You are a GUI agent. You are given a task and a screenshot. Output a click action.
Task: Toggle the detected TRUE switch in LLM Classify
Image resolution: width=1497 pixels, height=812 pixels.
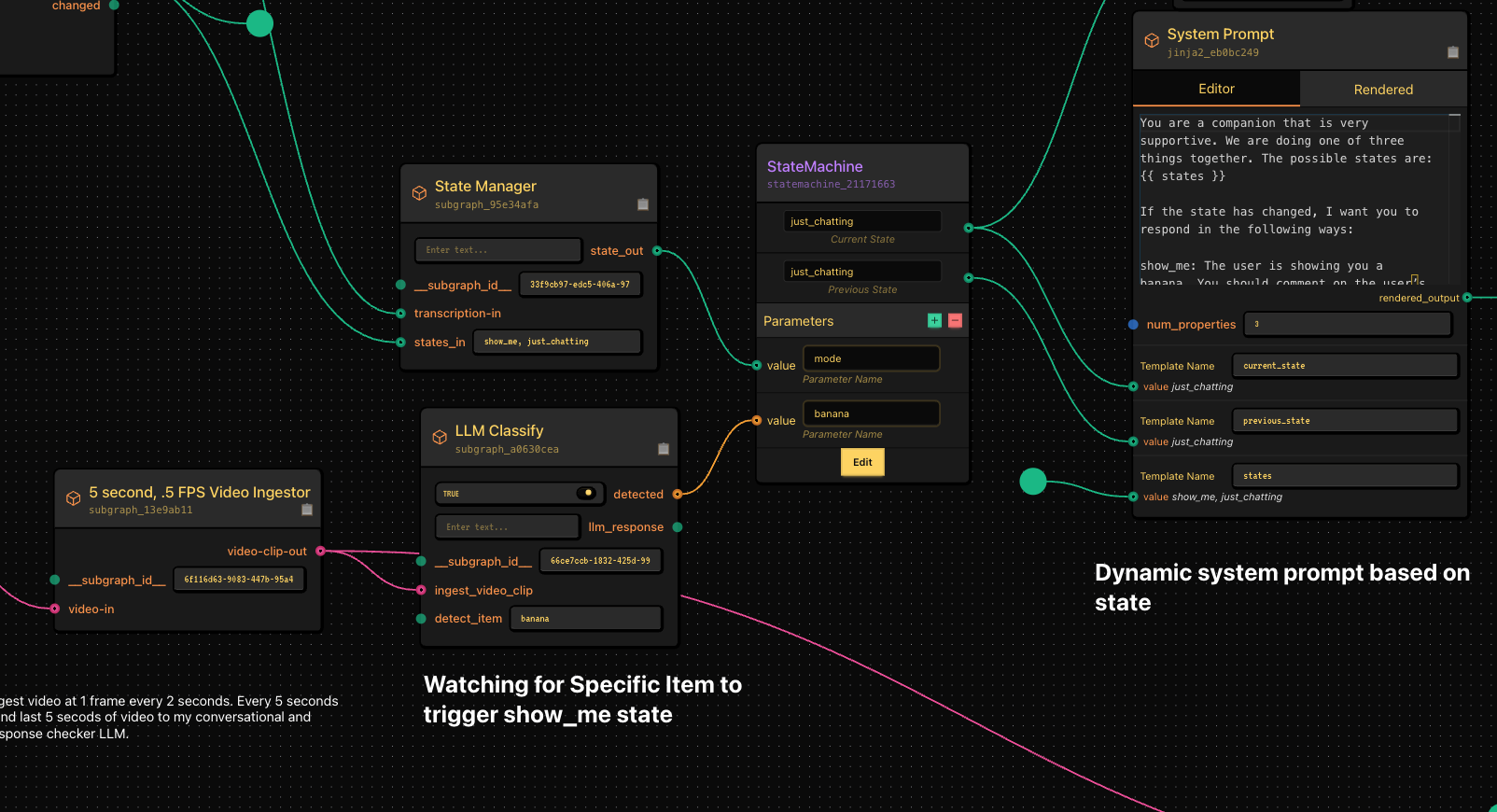[x=586, y=494]
